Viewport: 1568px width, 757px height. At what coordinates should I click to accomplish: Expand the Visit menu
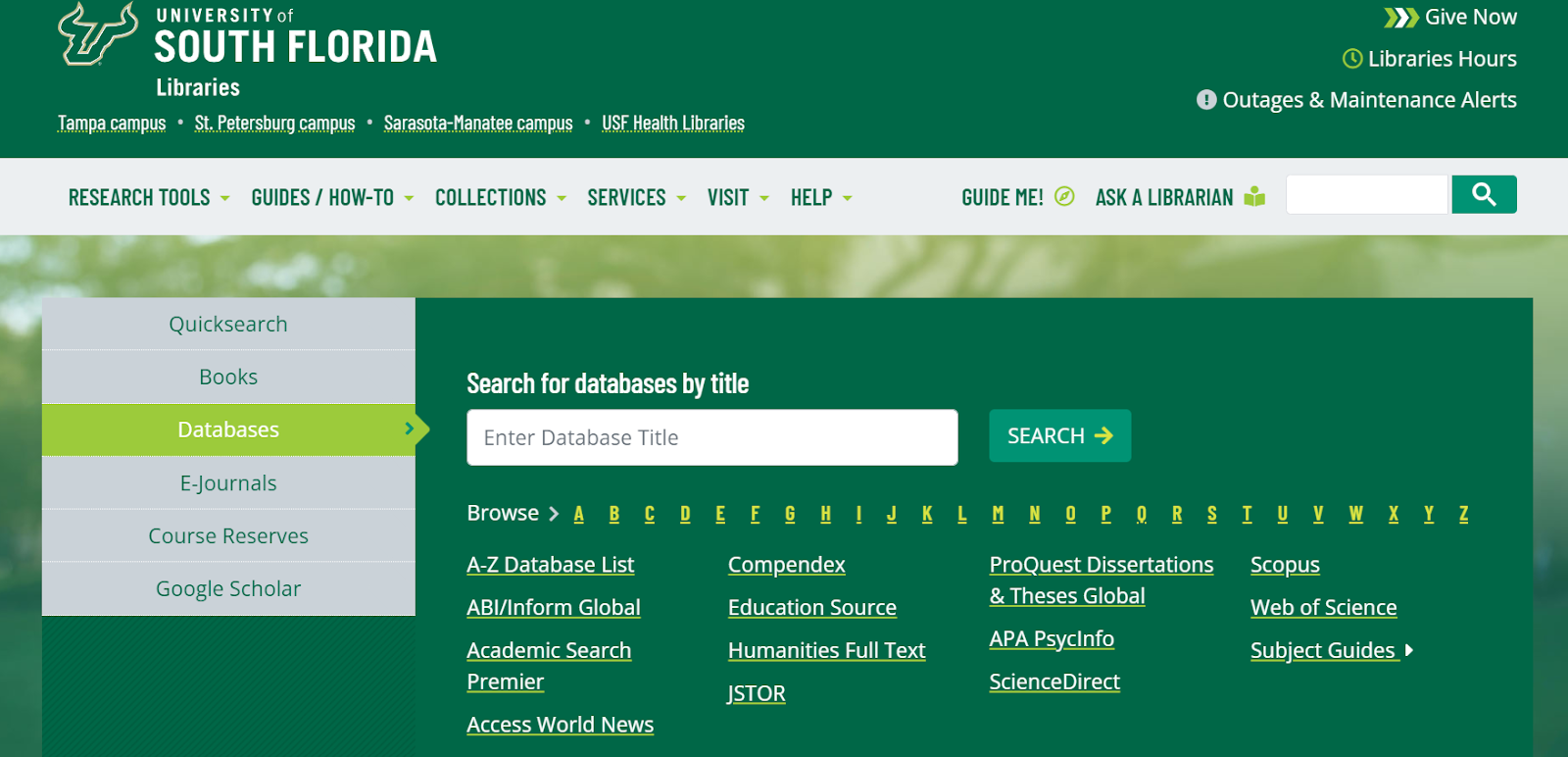[738, 198]
